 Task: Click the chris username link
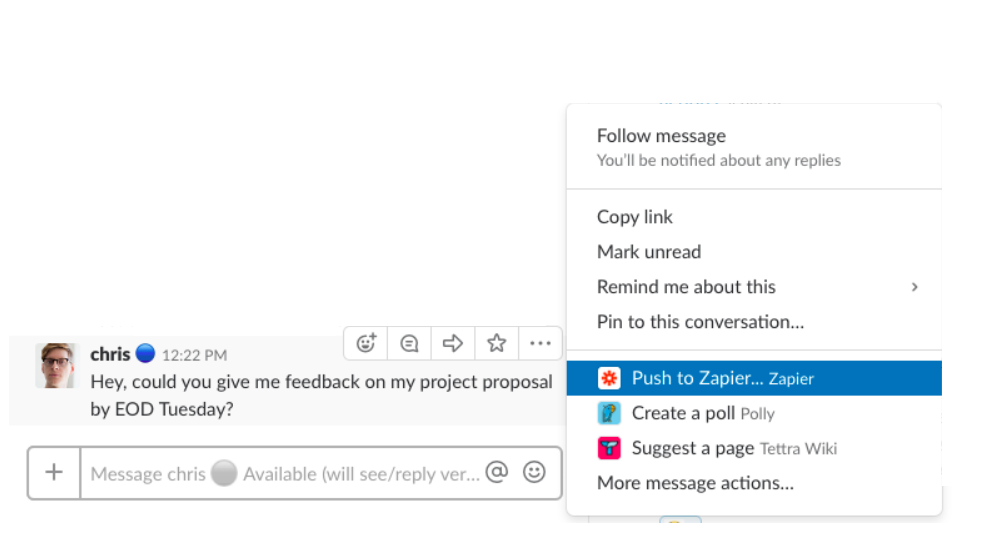[x=110, y=354]
